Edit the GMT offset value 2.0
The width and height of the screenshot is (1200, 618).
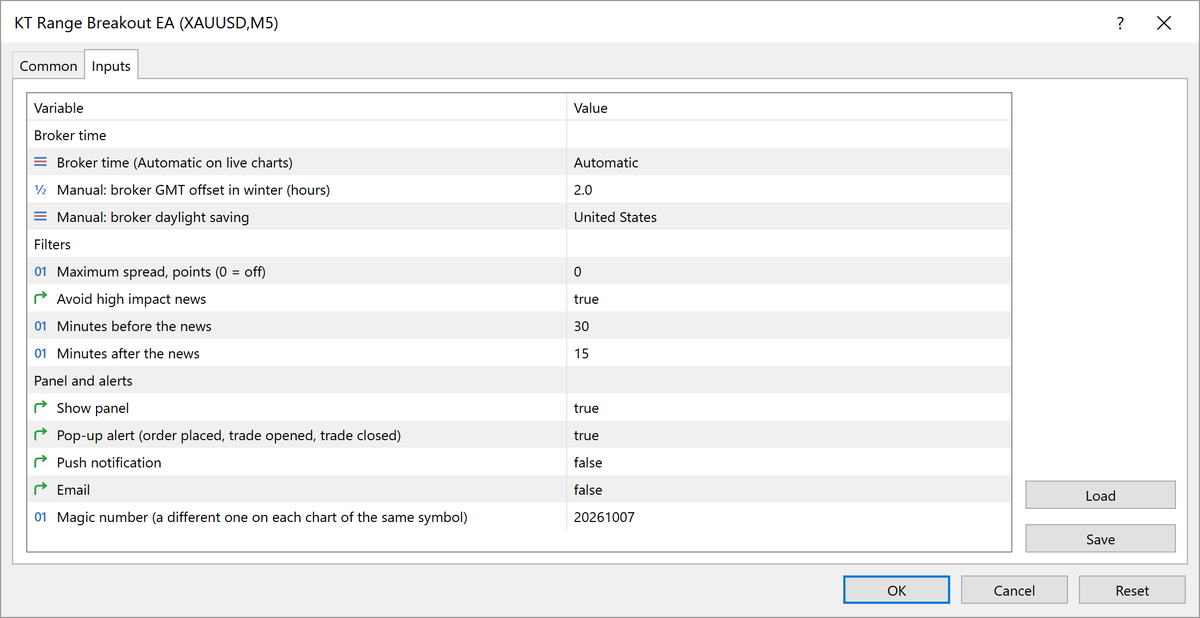pyautogui.click(x=789, y=190)
